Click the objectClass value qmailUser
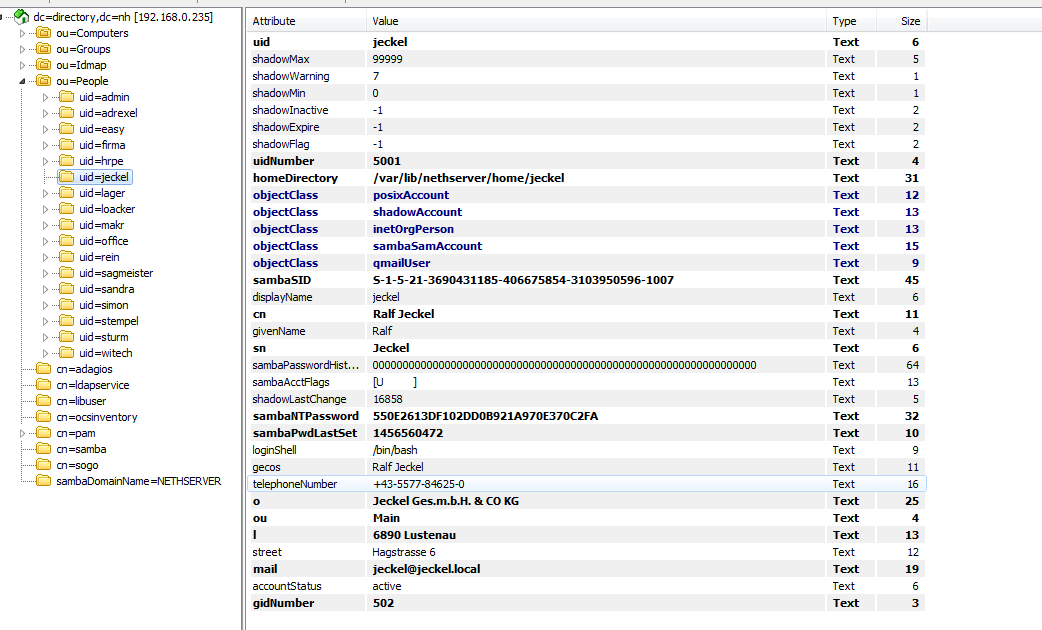 coord(401,263)
